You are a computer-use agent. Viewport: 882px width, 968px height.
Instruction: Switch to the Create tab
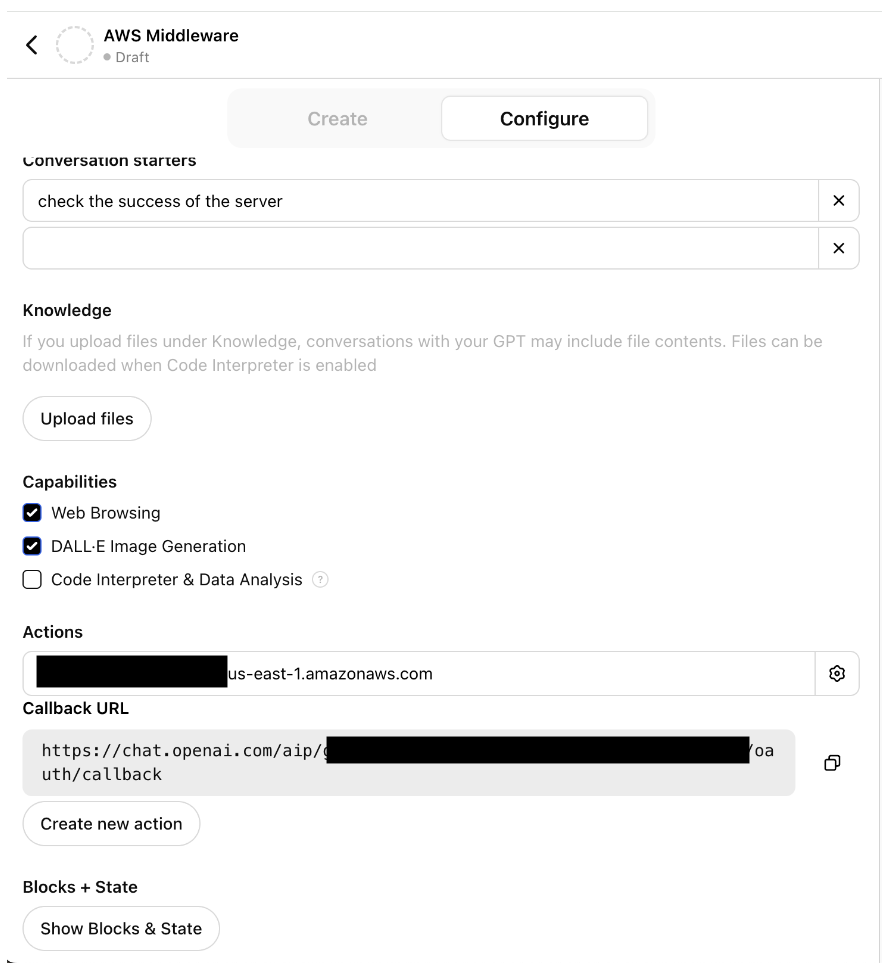[x=337, y=118]
